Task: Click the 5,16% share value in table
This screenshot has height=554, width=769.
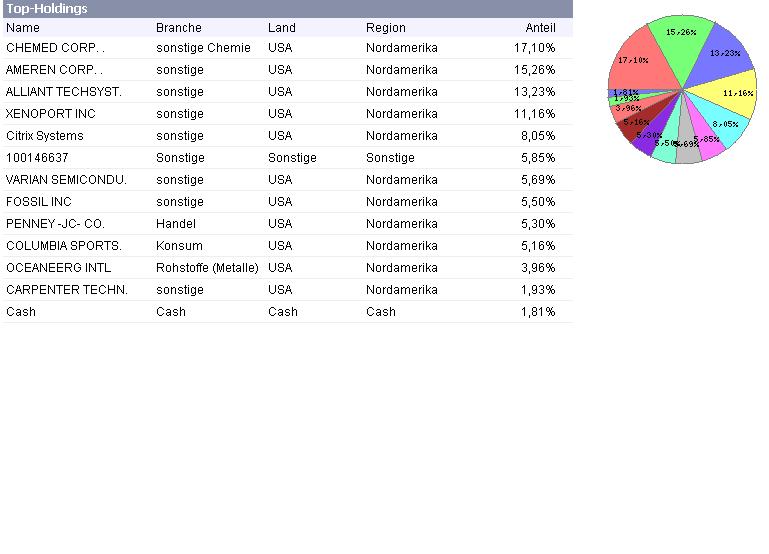Action: tap(538, 246)
